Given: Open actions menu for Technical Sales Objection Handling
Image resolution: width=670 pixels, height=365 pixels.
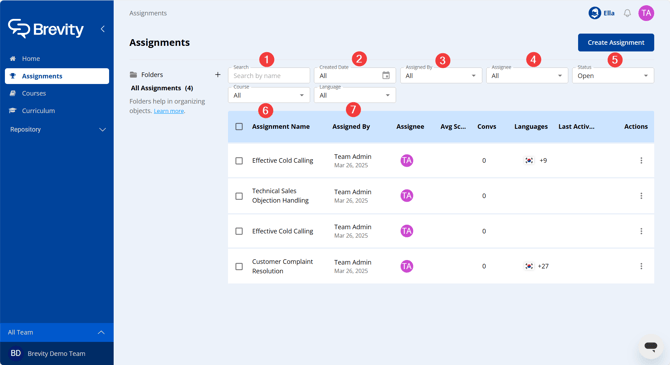Looking at the screenshot, I should click(x=641, y=196).
